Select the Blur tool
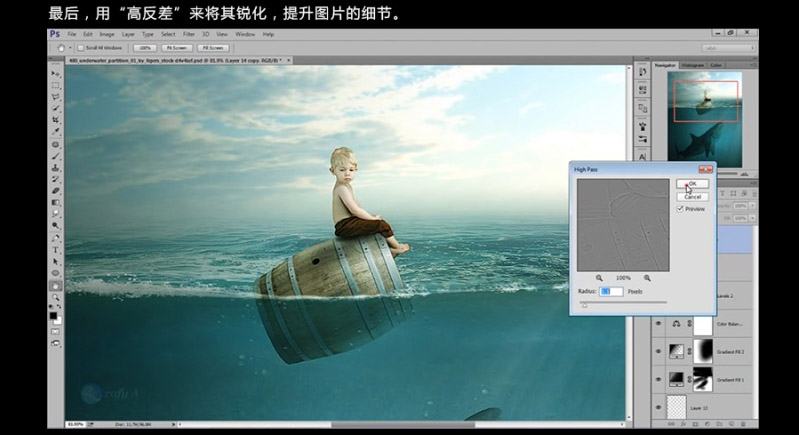The height and width of the screenshot is (435, 799). coord(56,214)
